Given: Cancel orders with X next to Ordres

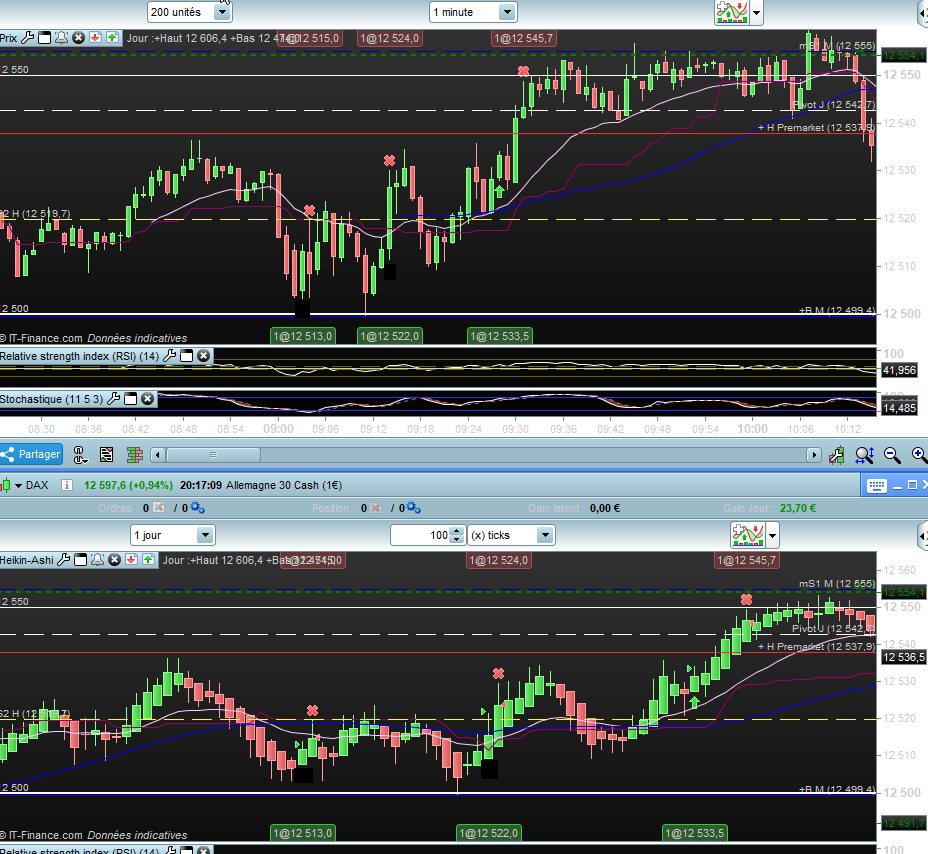Looking at the screenshot, I should pos(159,507).
